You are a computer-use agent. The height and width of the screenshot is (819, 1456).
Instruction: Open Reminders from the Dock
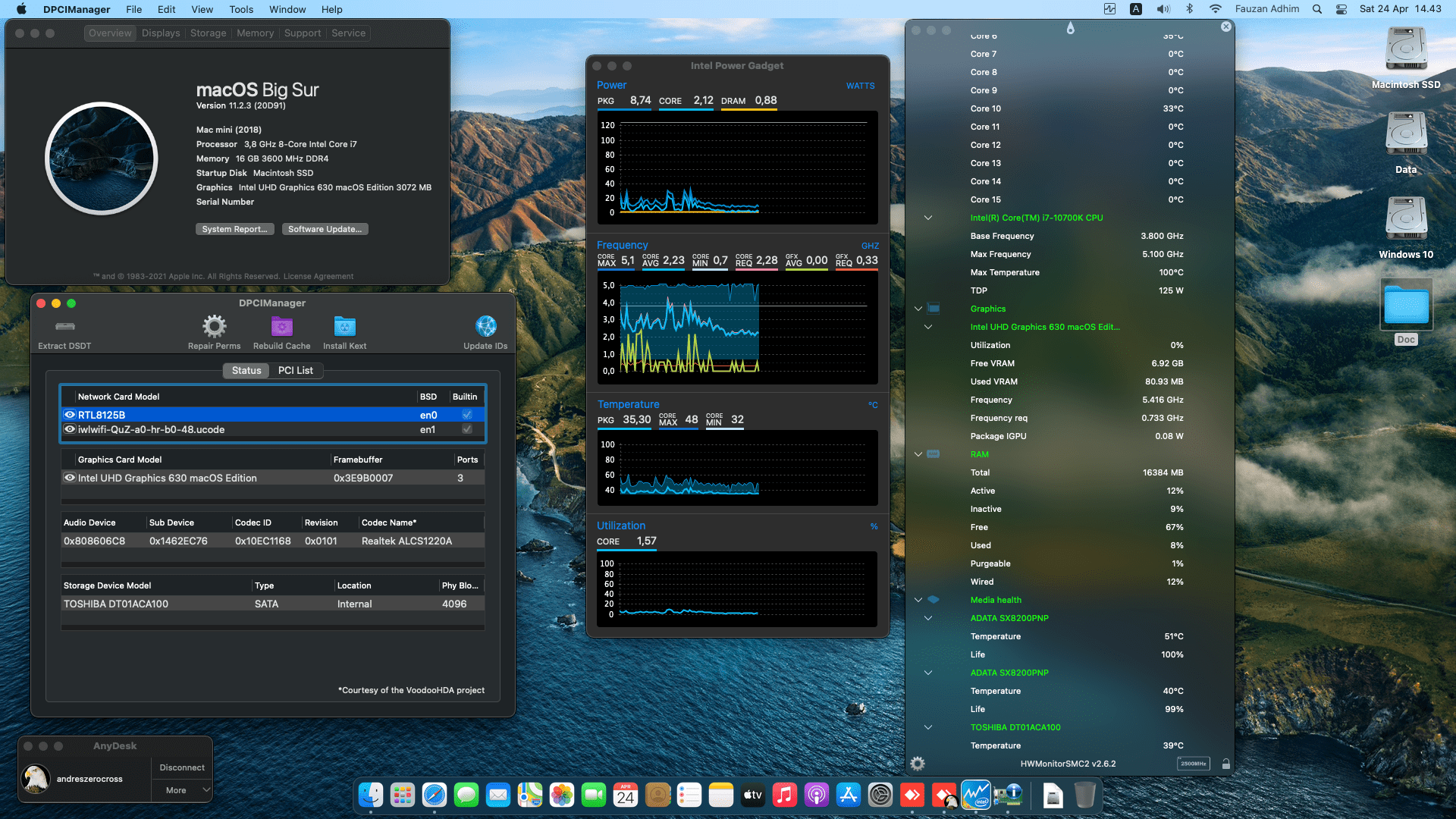pyautogui.click(x=689, y=795)
